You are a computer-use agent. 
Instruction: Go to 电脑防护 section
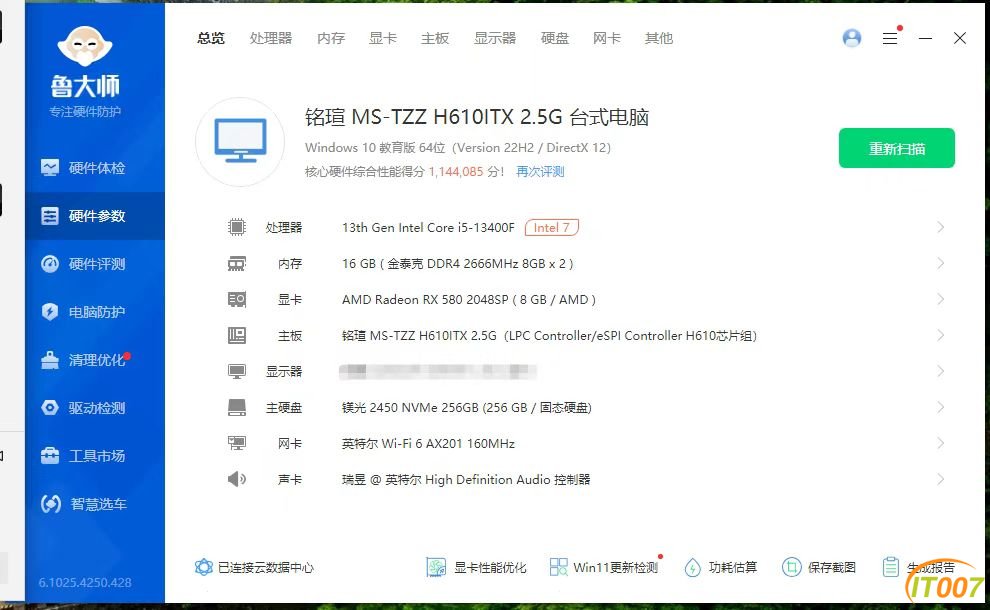coord(95,312)
